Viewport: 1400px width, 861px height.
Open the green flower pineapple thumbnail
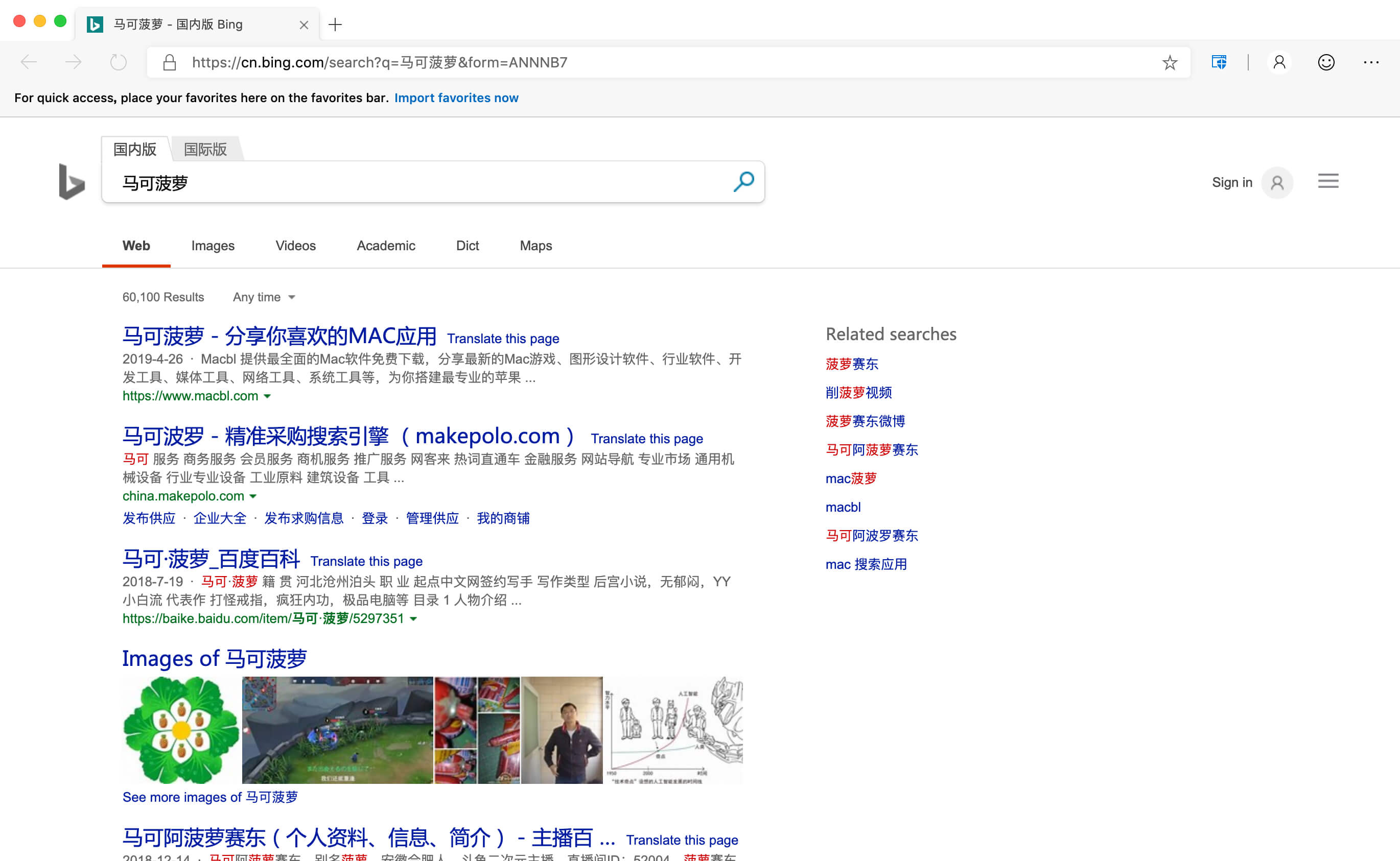(x=181, y=730)
